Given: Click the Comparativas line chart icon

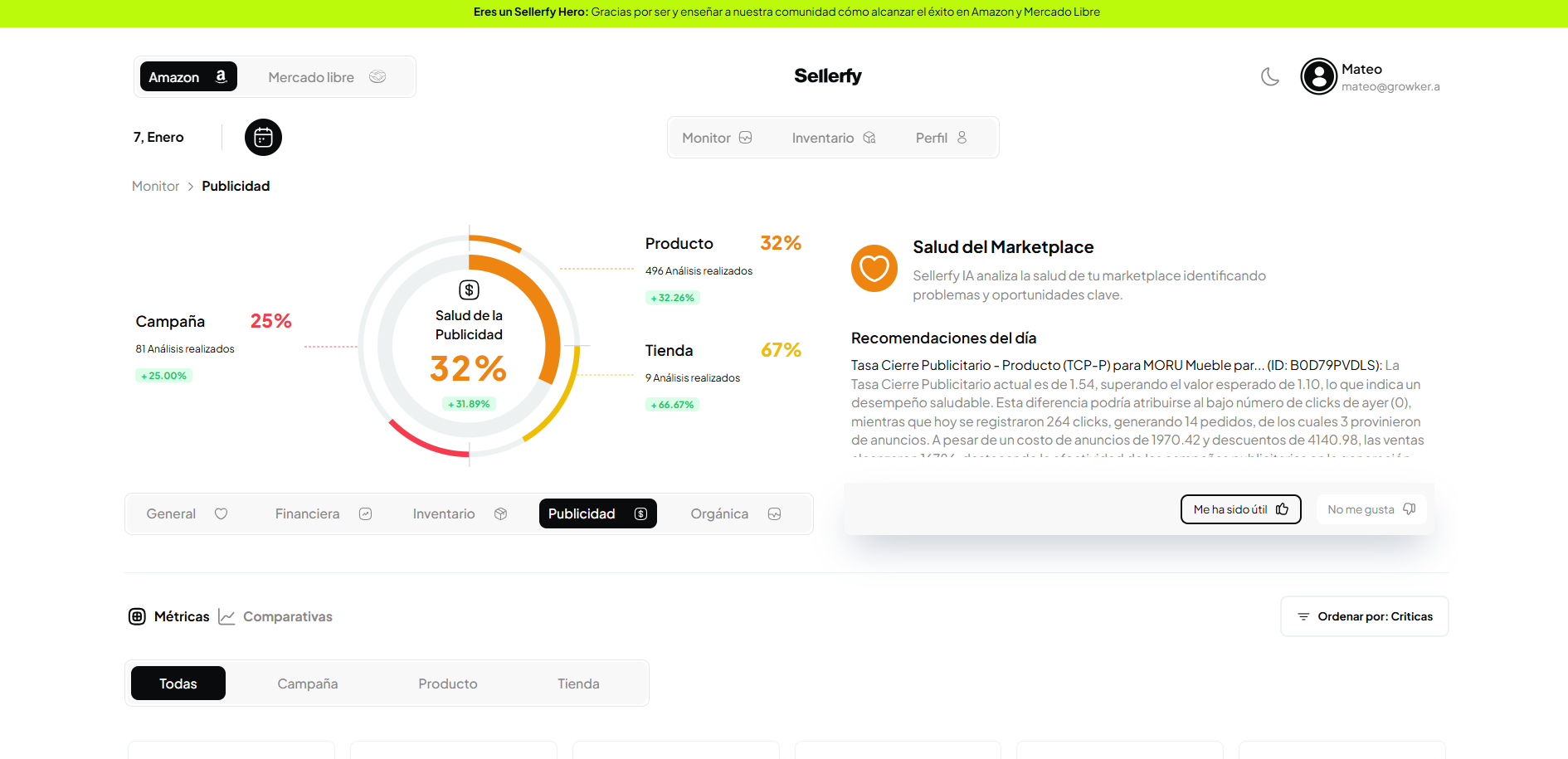Looking at the screenshot, I should click(x=226, y=616).
